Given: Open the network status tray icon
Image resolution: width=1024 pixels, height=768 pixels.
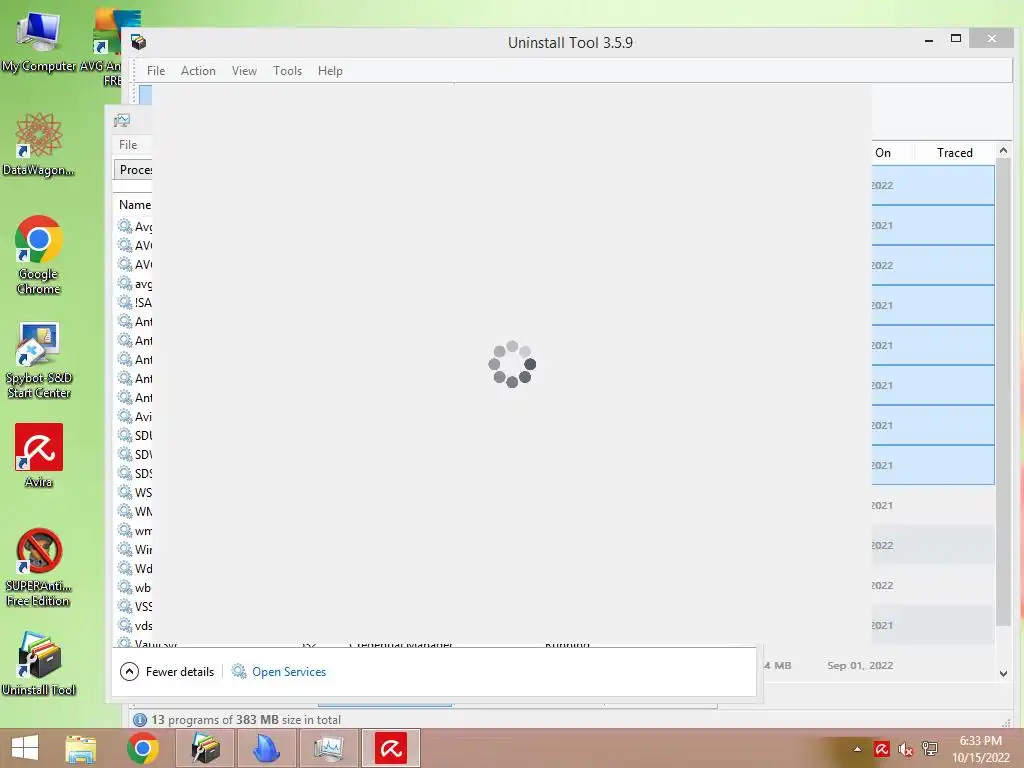Looking at the screenshot, I should (929, 749).
